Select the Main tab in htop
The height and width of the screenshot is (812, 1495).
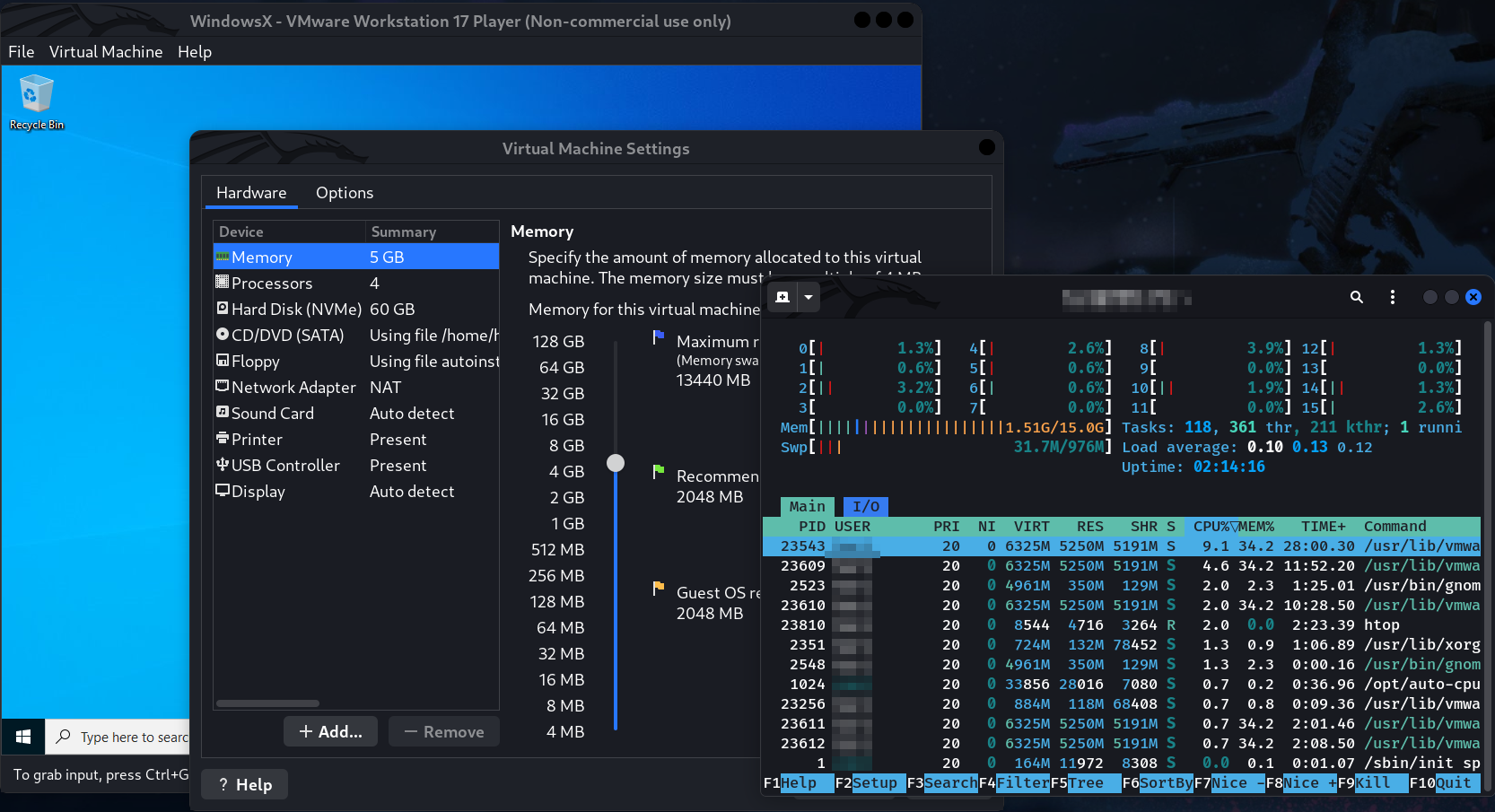tap(808, 506)
